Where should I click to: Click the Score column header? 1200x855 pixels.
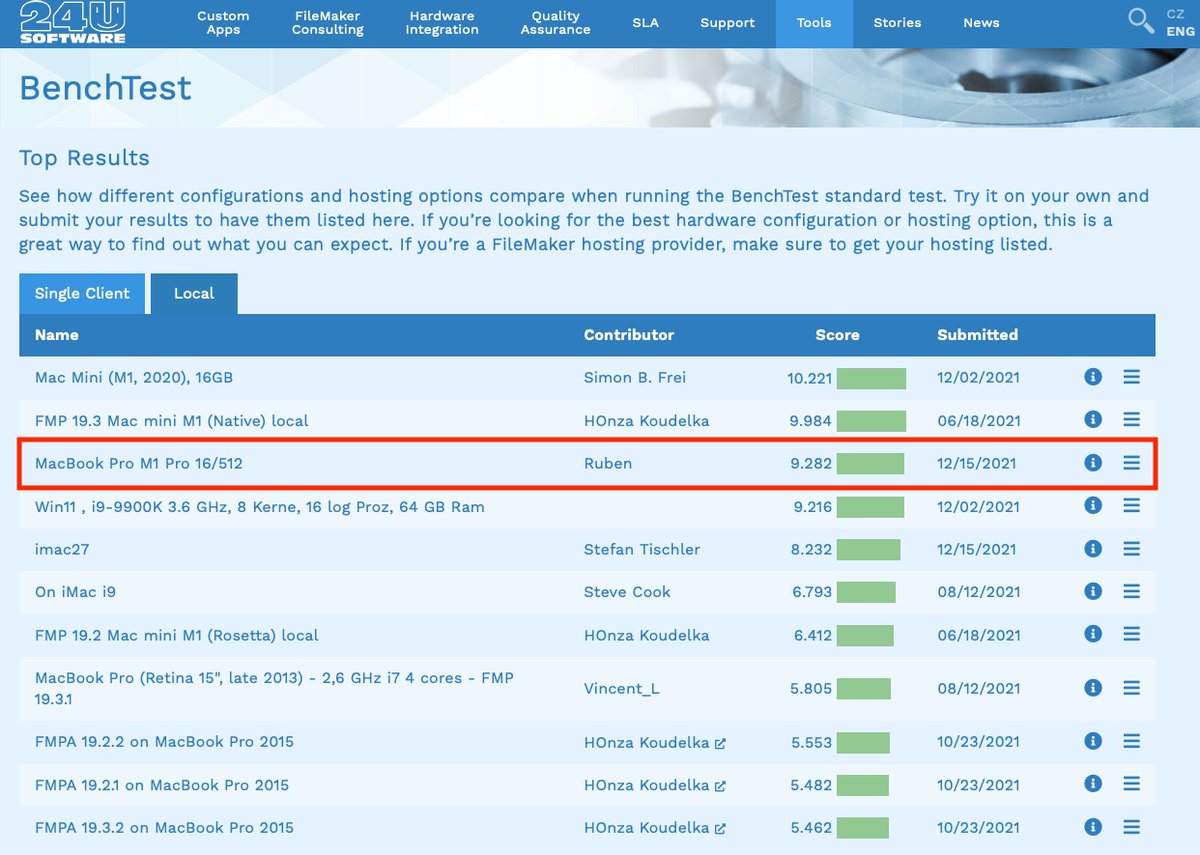[837, 335]
